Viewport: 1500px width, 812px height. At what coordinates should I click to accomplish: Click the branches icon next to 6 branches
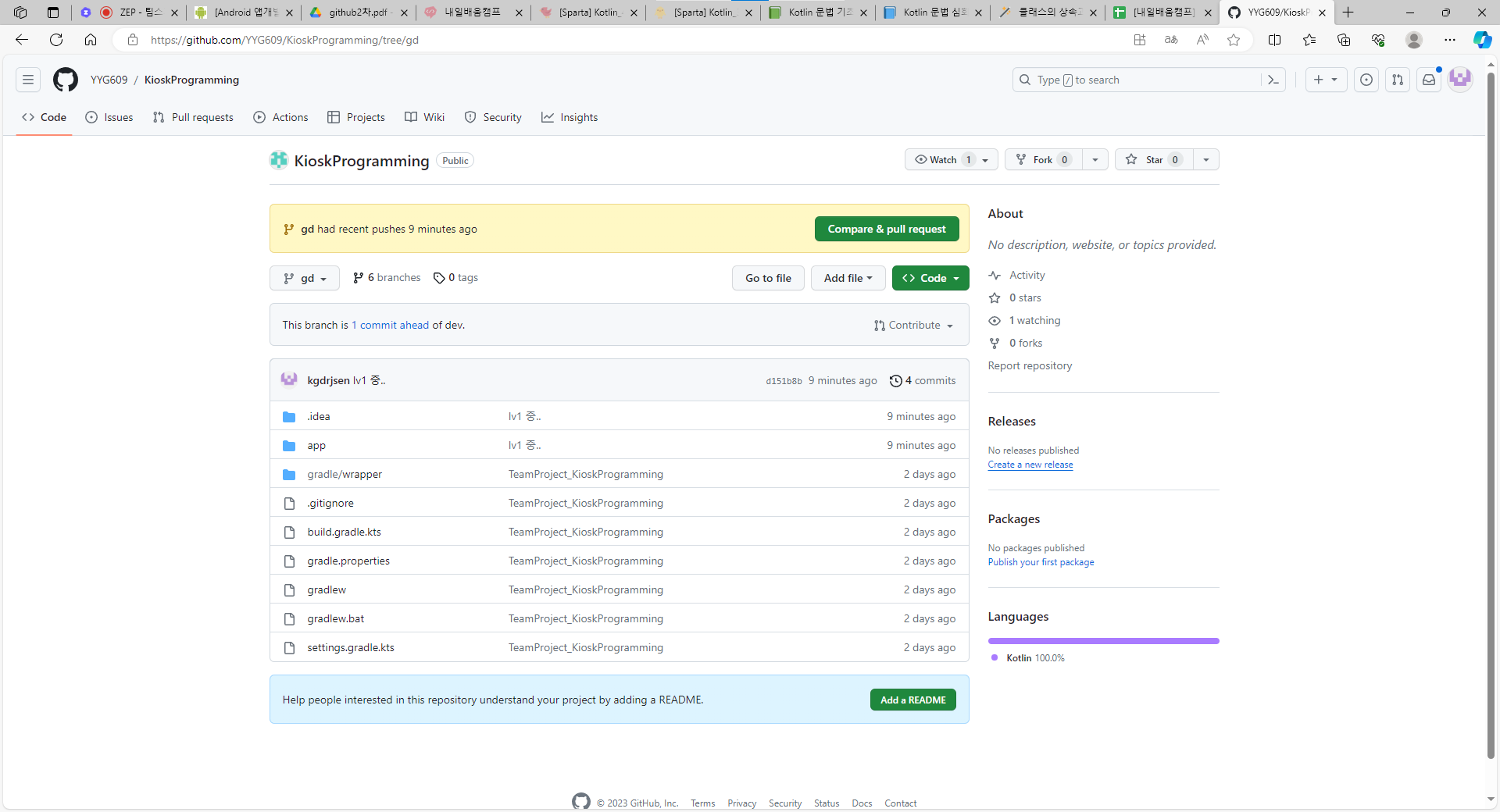[x=359, y=278]
